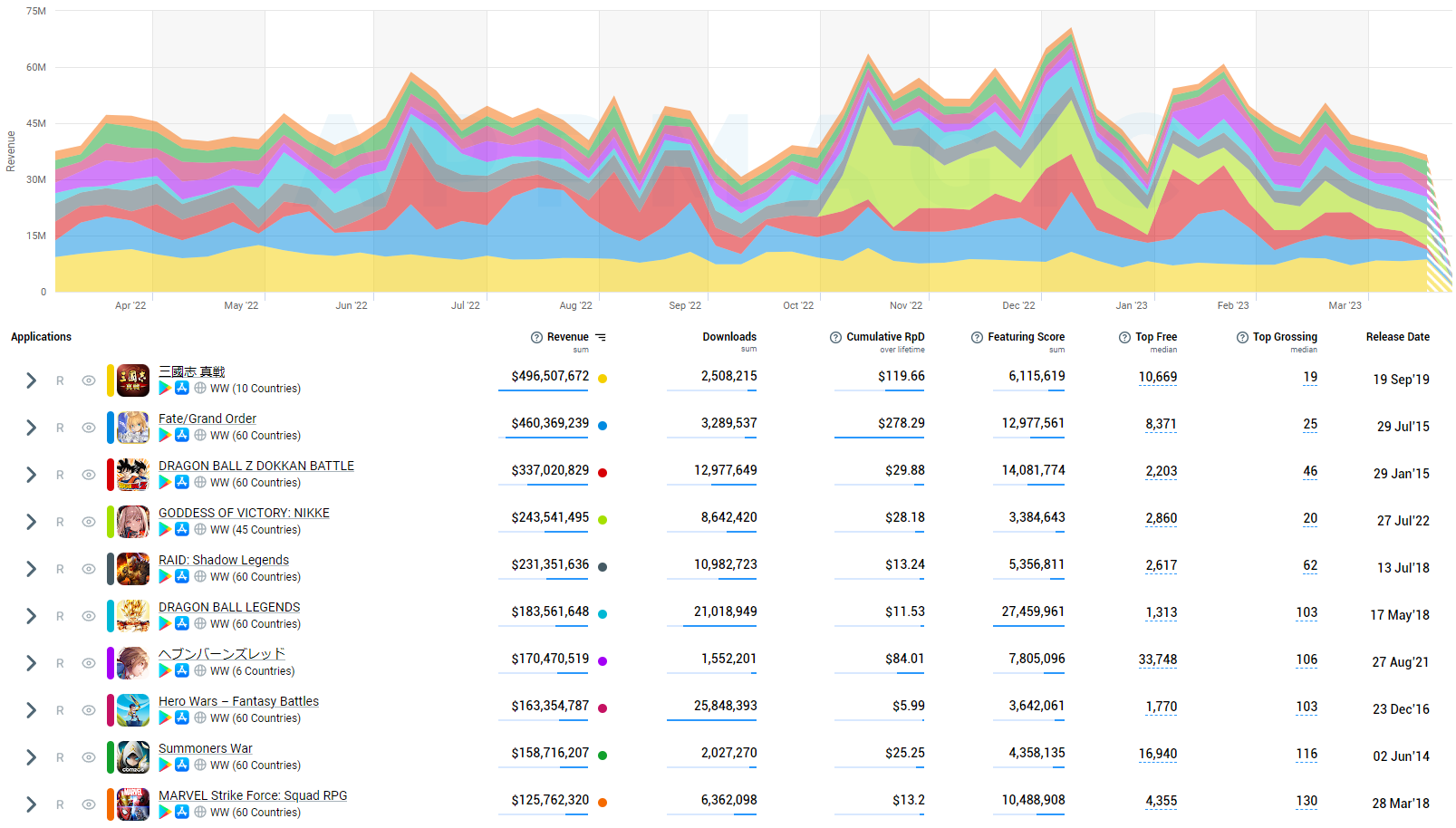Click the DRAGON BALL LEGENDS app thumbnail
1456x828 pixels.
point(133,616)
